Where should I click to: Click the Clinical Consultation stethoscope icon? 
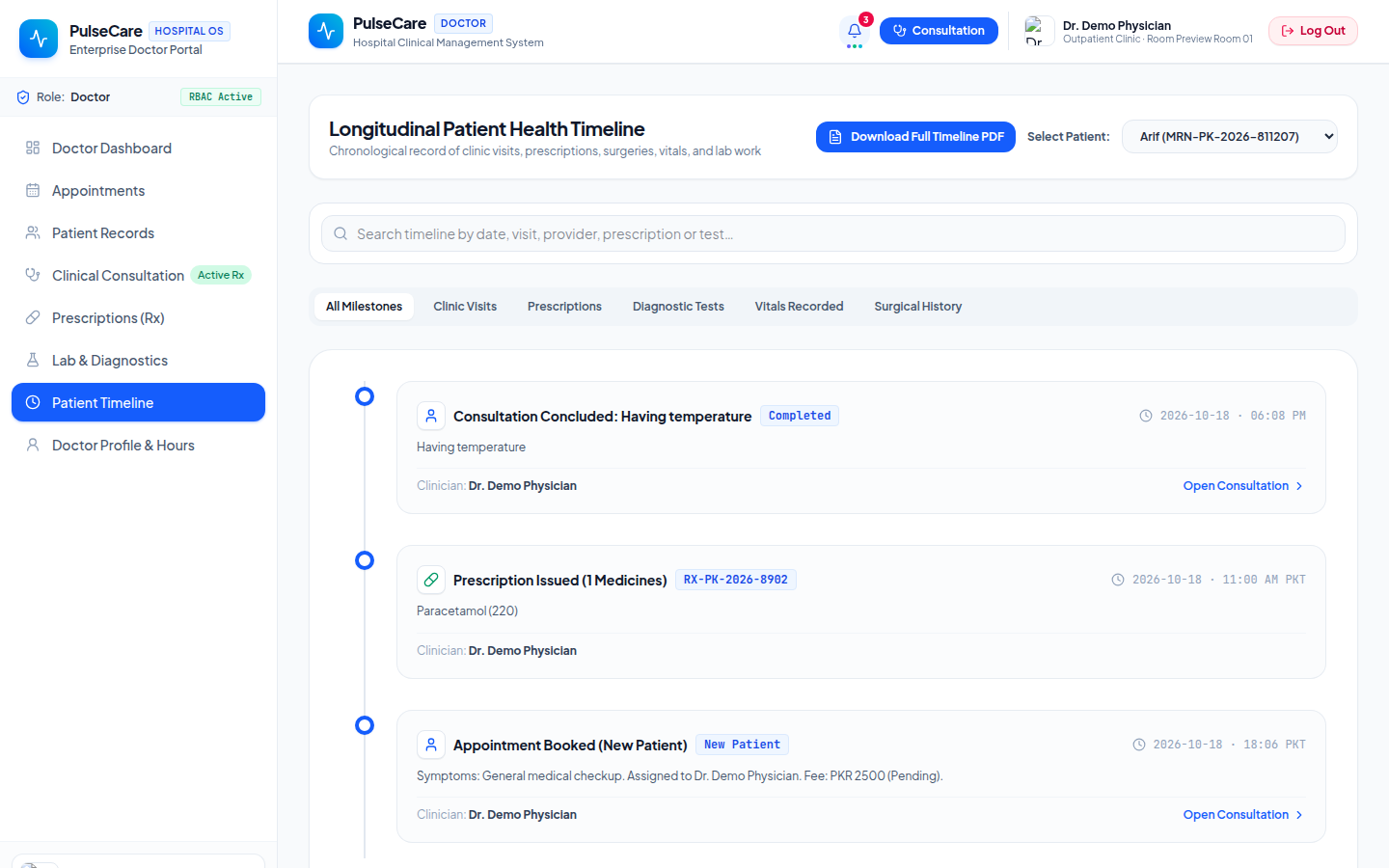tap(33, 275)
